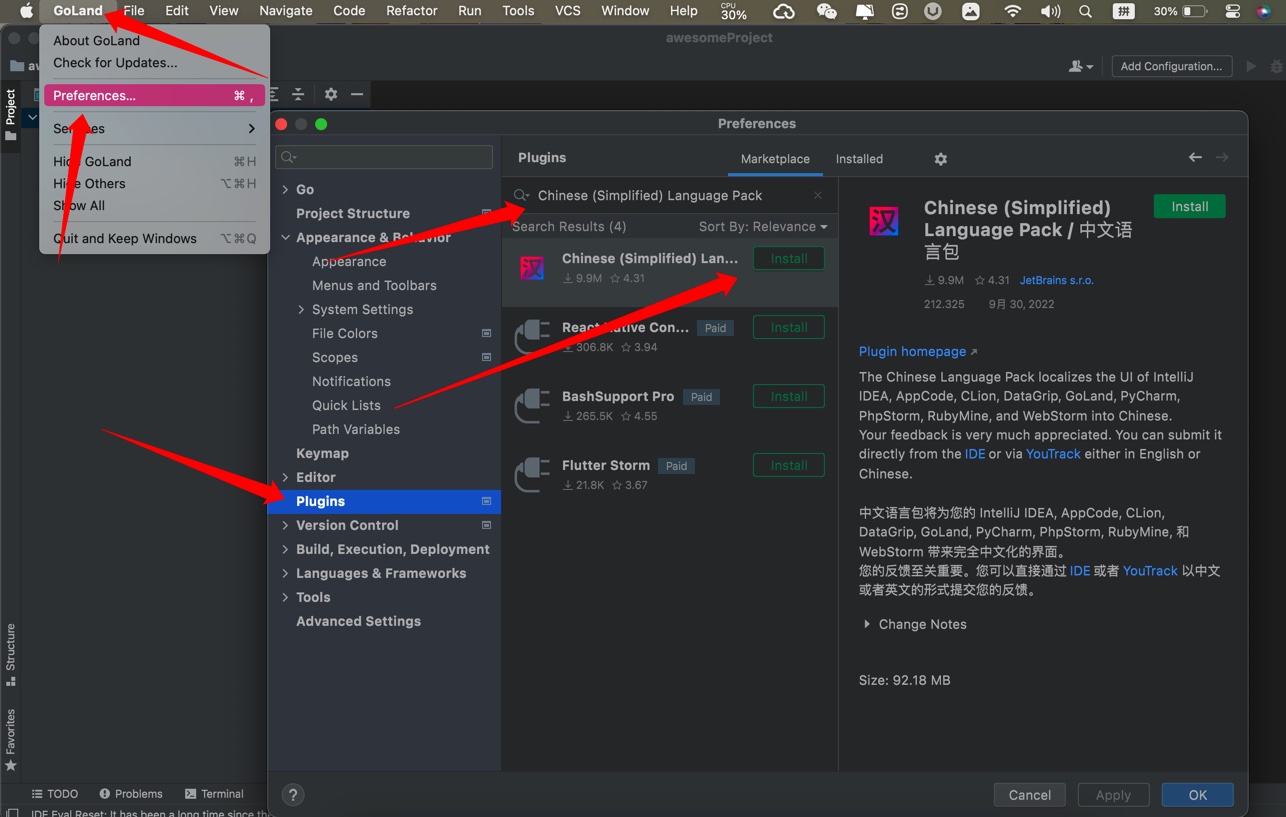Image resolution: width=1286 pixels, height=817 pixels.
Task: Open the Problems tool window
Action: tap(130, 794)
